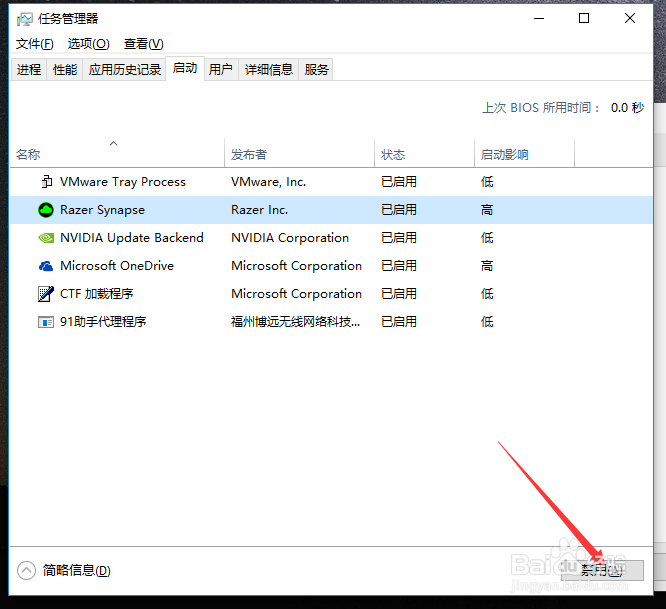Select the Microsoft OneDrive row name
The image size is (666, 609).
click(x=117, y=266)
